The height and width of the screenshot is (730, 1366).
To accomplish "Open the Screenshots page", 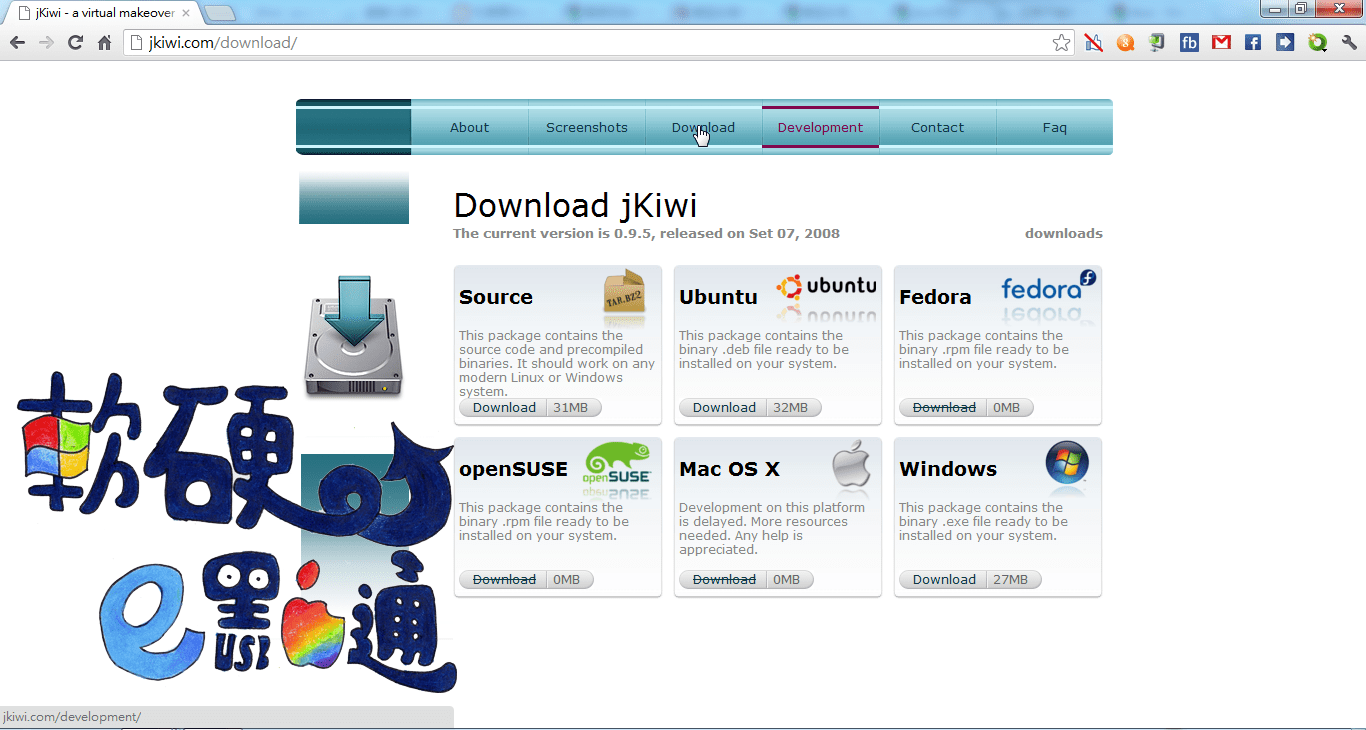I will coord(587,127).
